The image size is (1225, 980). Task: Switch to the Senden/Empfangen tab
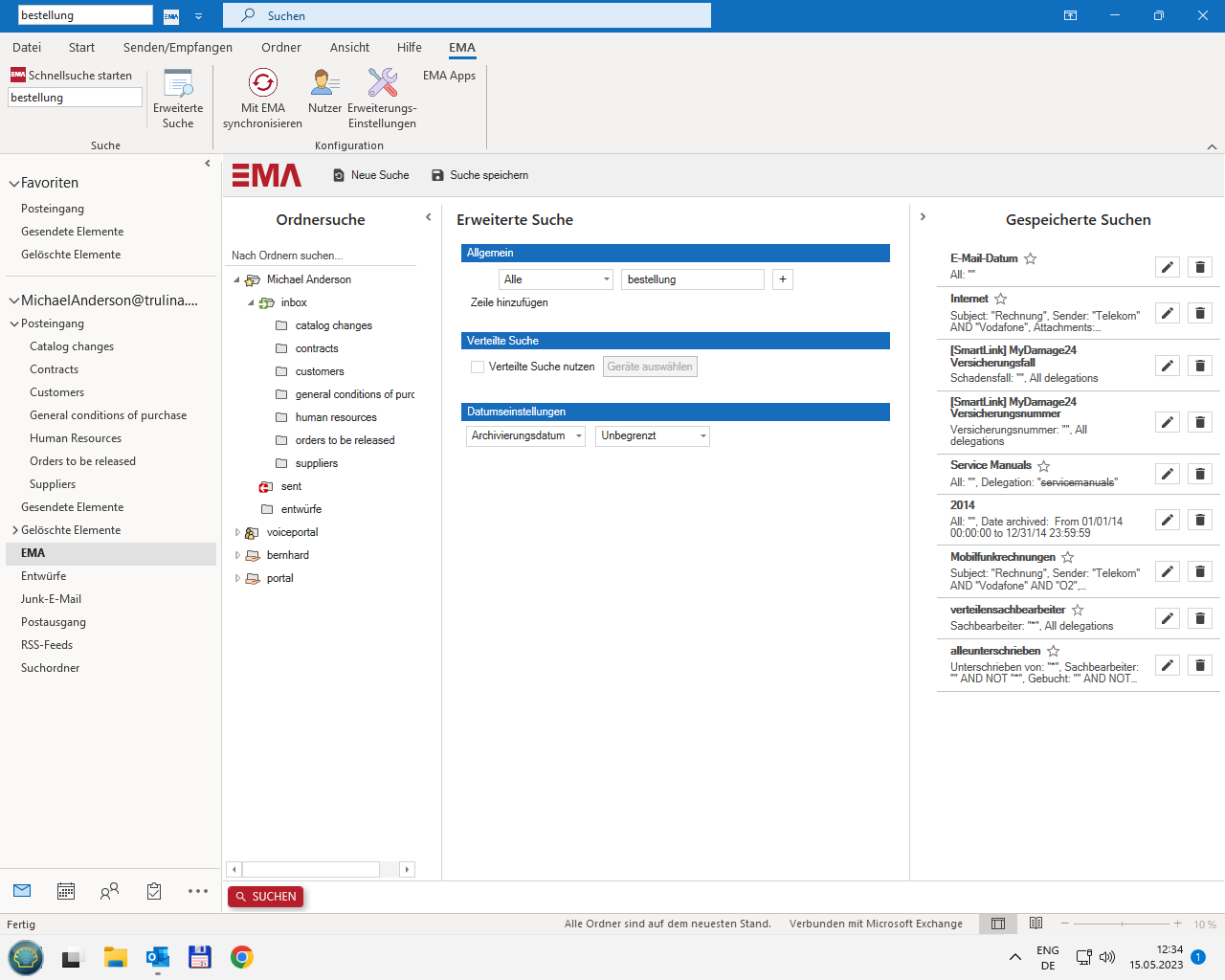177,47
